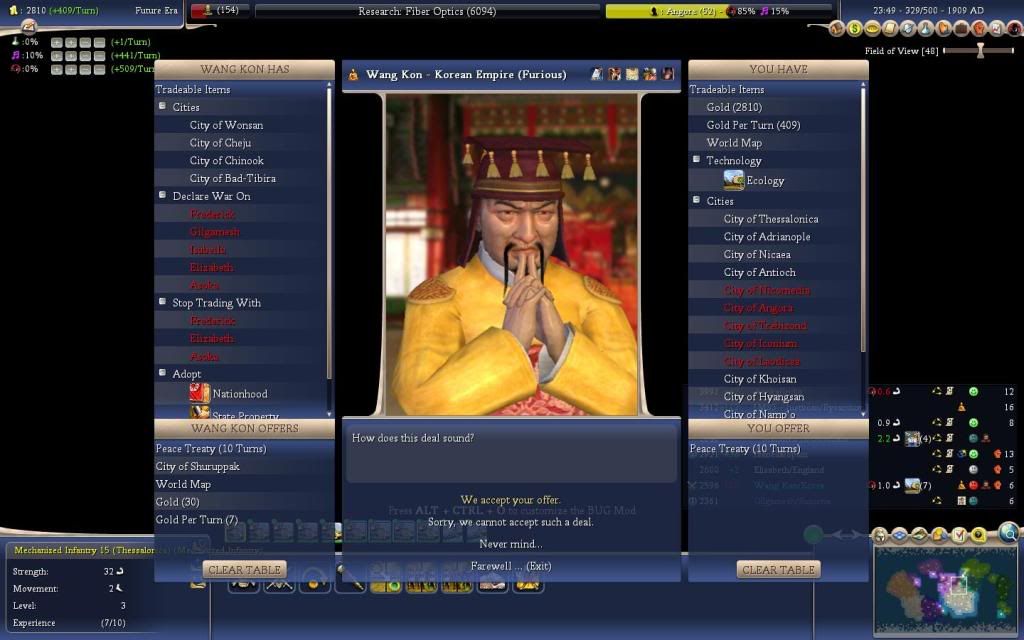Switch to globe view magnifier icon
The width and height of the screenshot is (1024, 640).
pyautogui.click(x=1009, y=533)
